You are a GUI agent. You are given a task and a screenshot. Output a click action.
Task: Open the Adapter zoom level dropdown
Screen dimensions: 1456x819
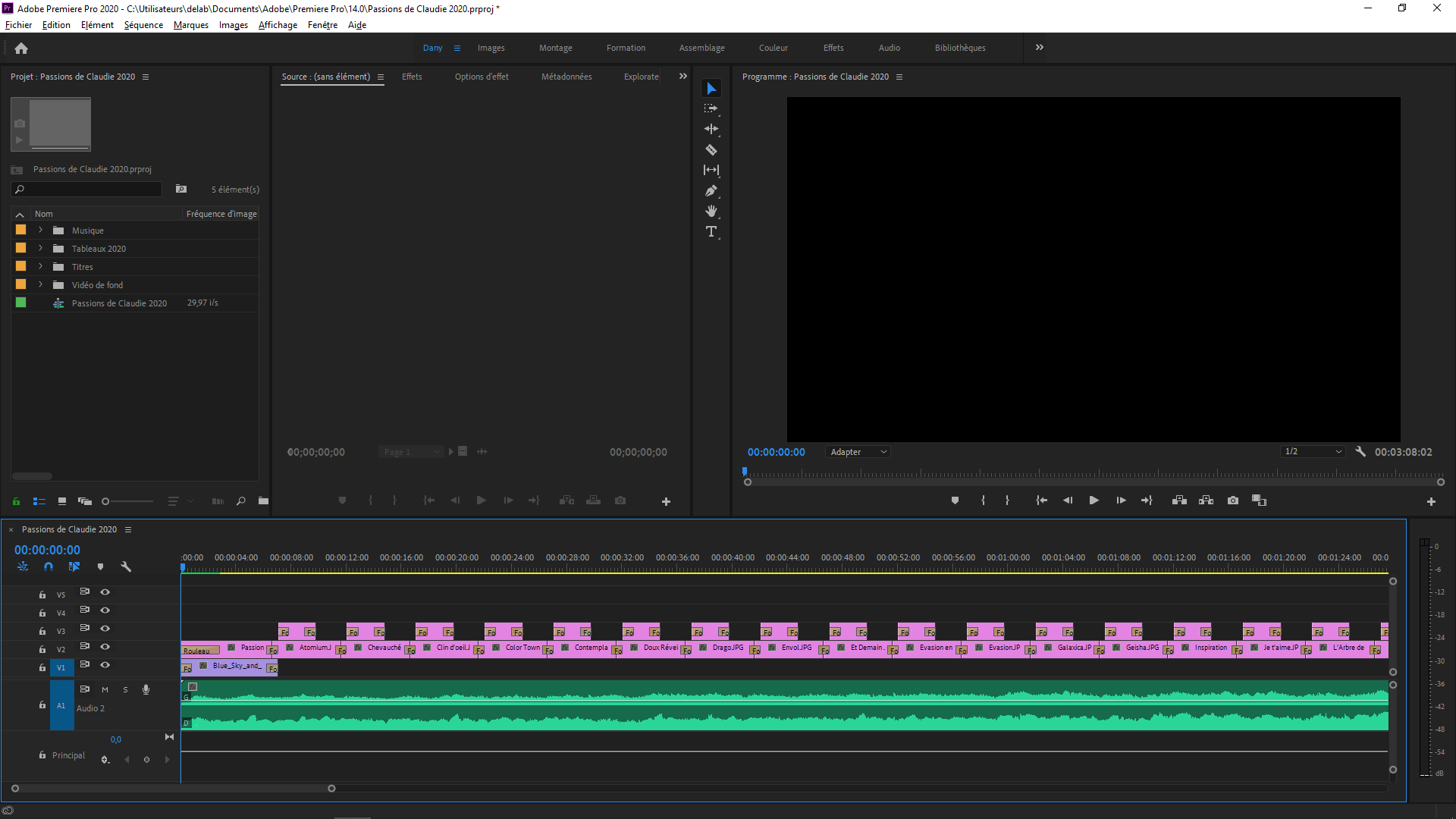click(858, 452)
